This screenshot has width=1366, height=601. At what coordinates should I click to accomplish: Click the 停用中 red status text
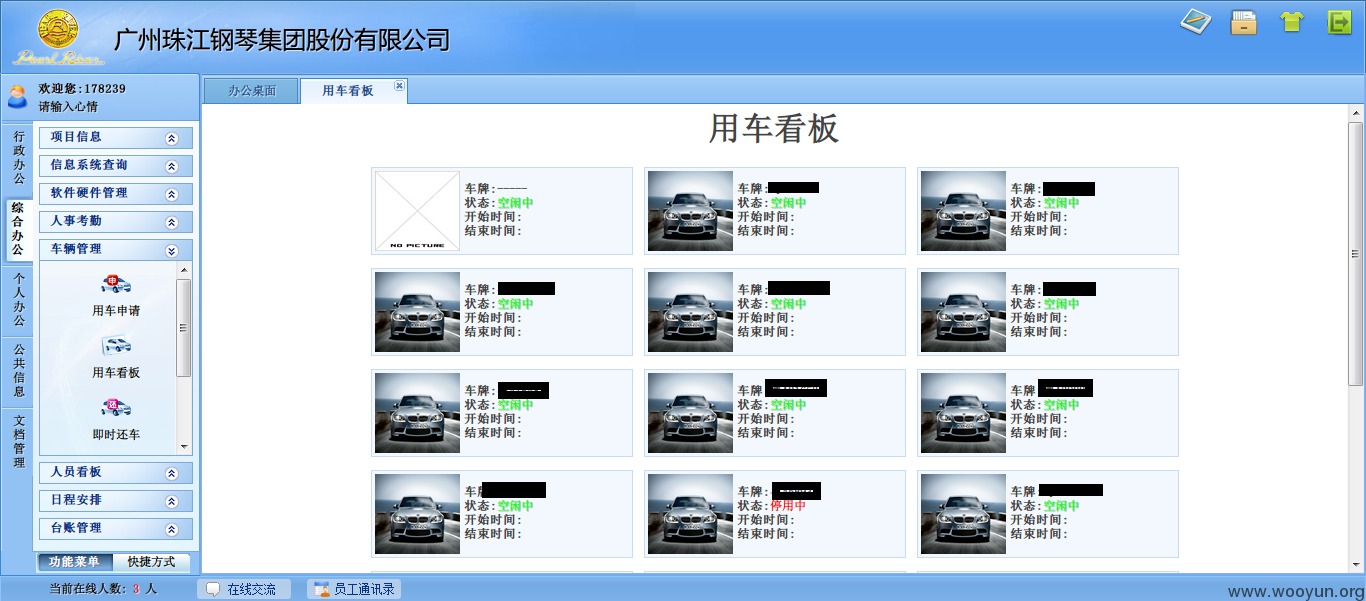tap(789, 506)
